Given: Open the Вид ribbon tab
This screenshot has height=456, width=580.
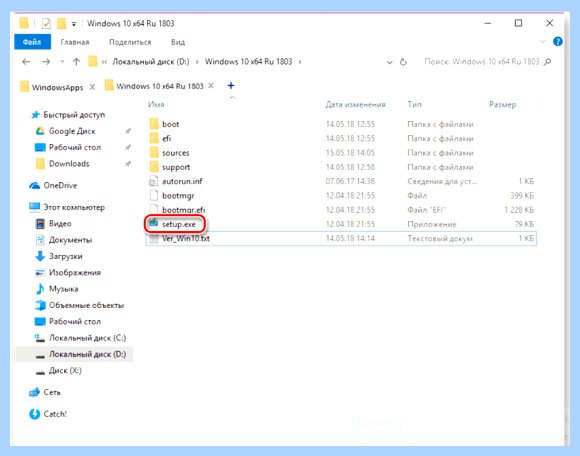Looking at the screenshot, I should tap(178, 42).
